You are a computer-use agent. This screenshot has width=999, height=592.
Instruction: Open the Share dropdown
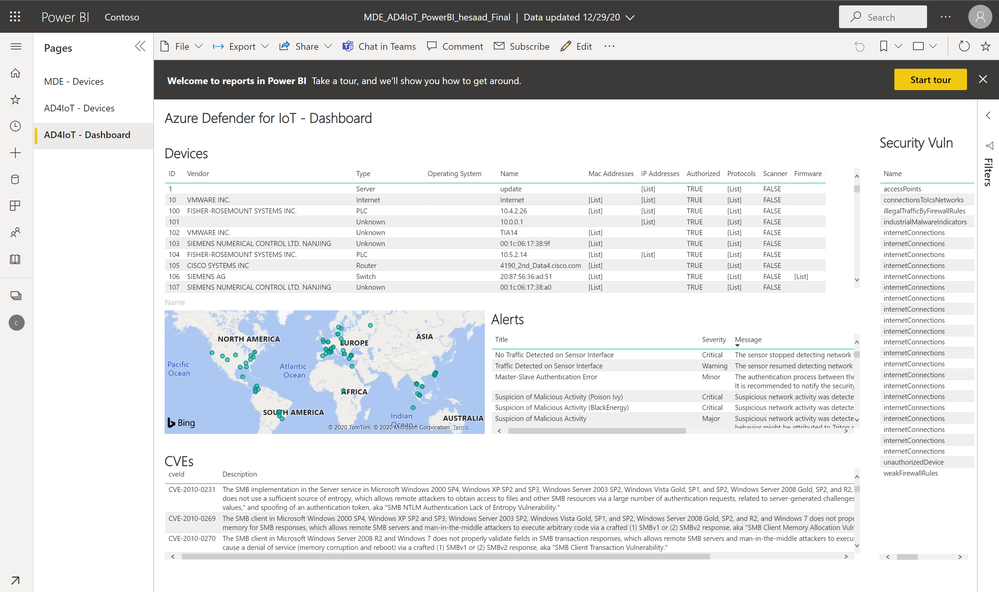pos(306,47)
